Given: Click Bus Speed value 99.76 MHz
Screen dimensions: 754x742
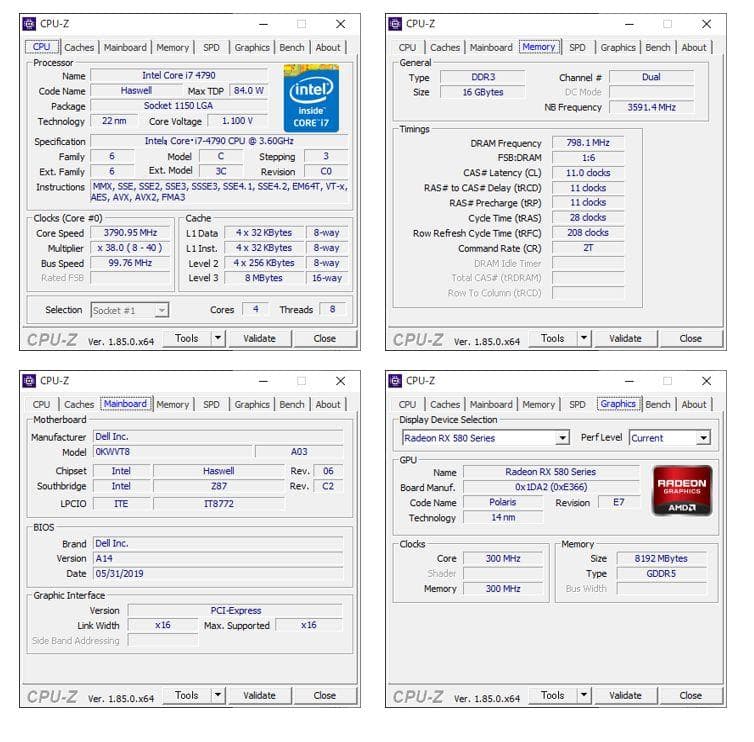Looking at the screenshot, I should (x=130, y=263).
